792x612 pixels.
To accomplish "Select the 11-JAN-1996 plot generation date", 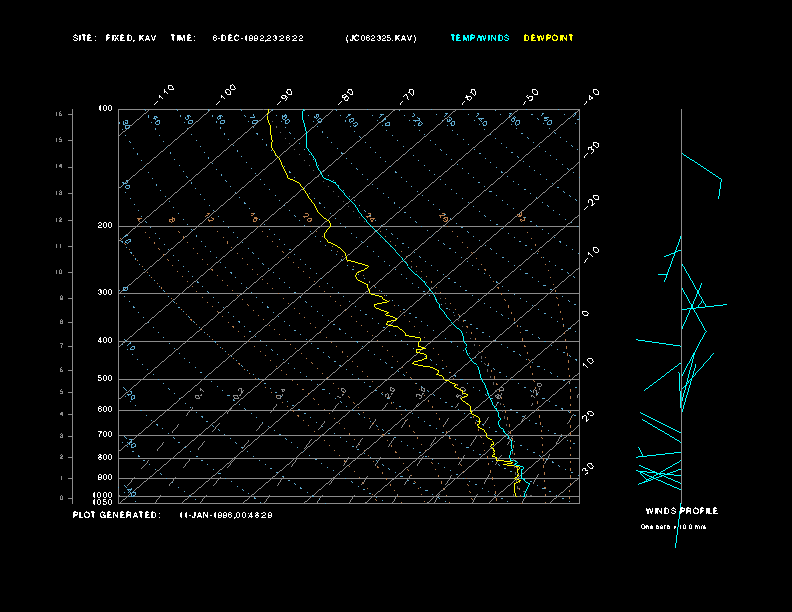I will 226,515.
